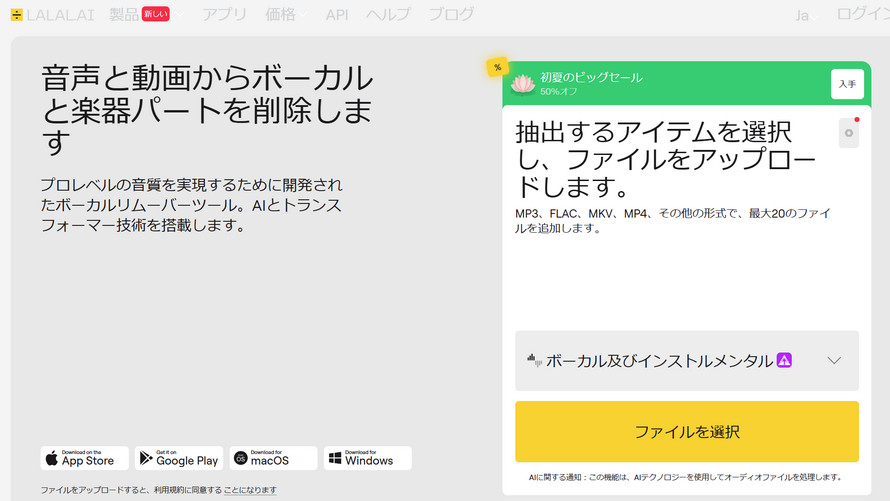Click the 入手 button in the sale banner
Image resolution: width=890 pixels, height=501 pixels.
(847, 84)
